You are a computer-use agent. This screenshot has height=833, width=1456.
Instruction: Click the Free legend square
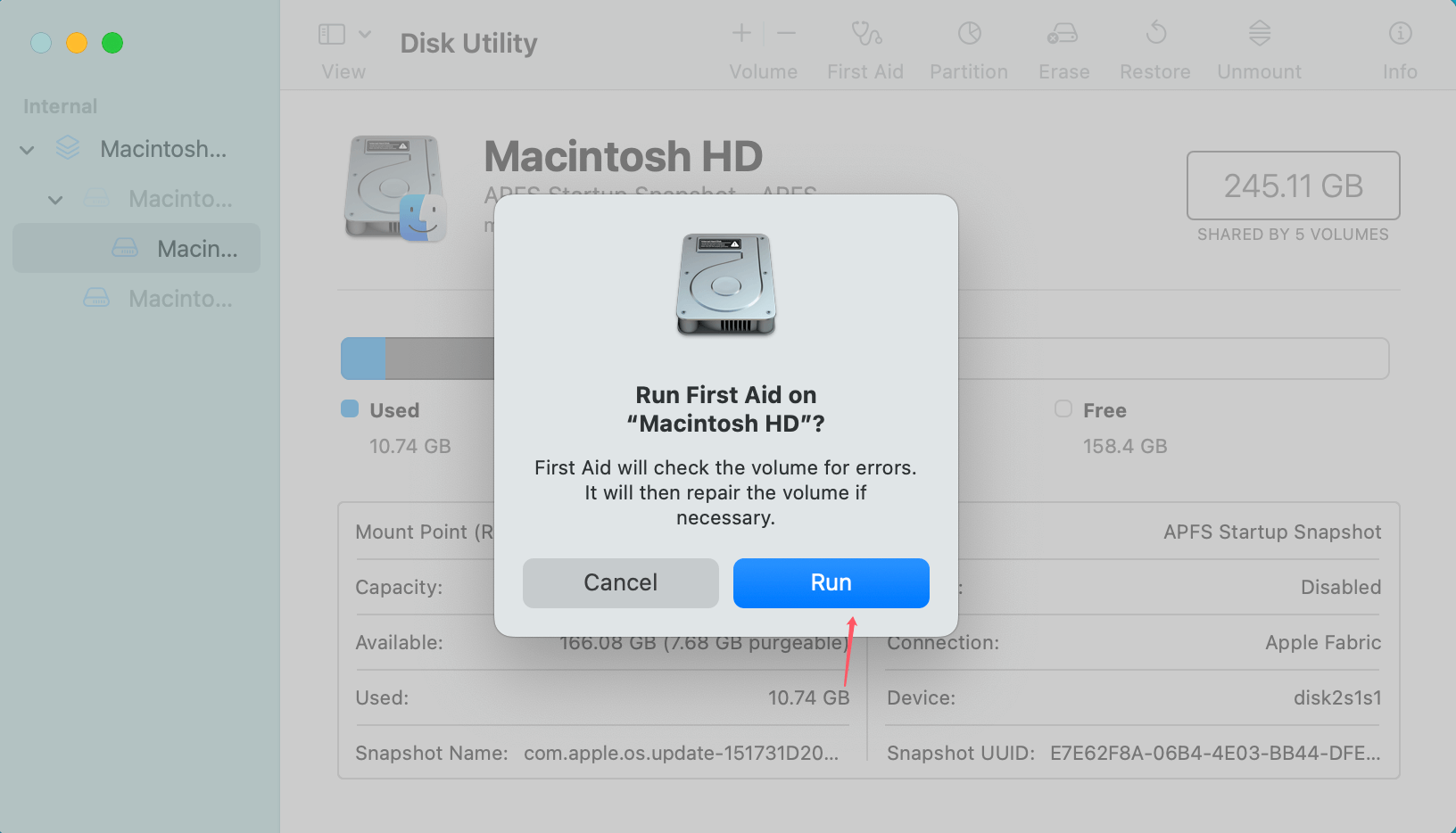pyautogui.click(x=1063, y=409)
